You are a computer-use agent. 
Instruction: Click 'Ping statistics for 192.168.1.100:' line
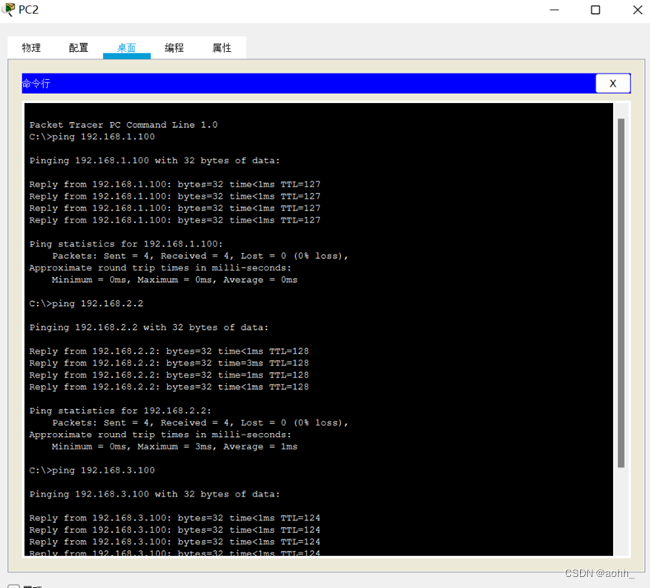click(126, 244)
